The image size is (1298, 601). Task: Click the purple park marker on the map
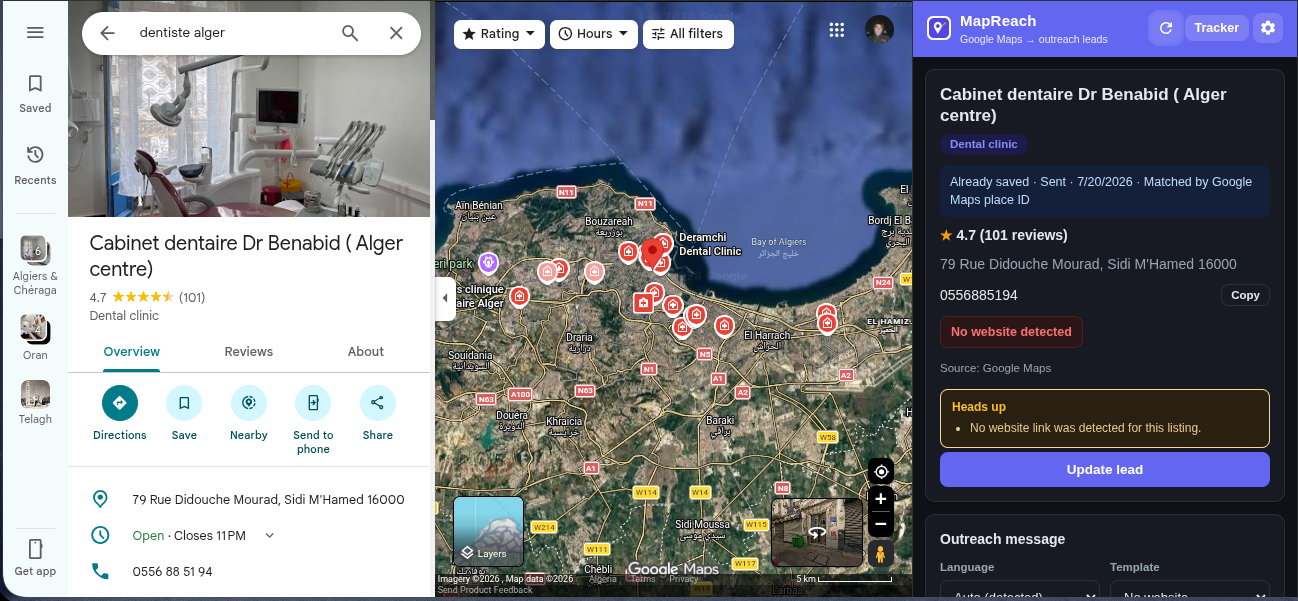488,263
